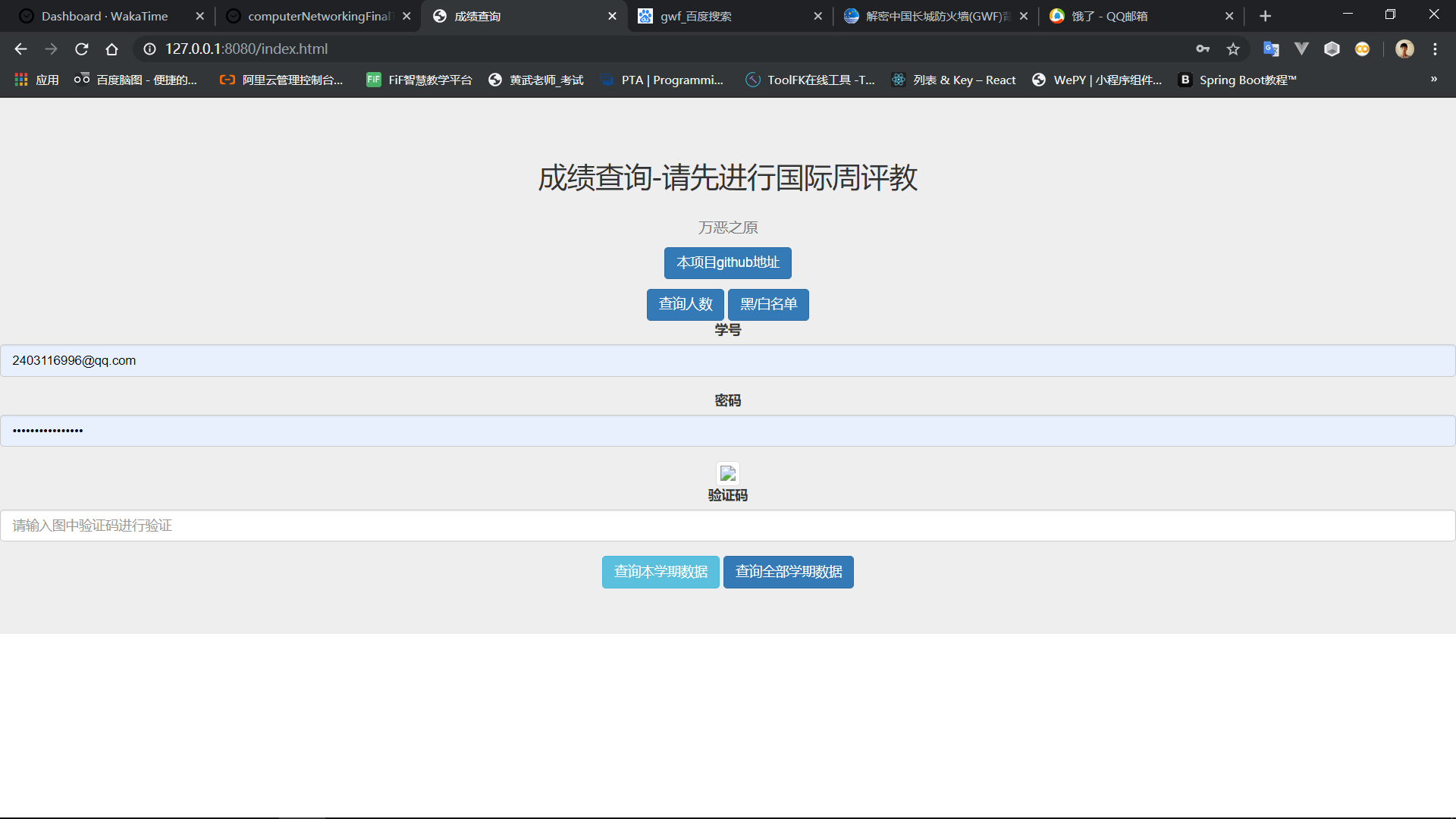Click the 黑/白名单 button
The width and height of the screenshot is (1456, 819).
(768, 305)
